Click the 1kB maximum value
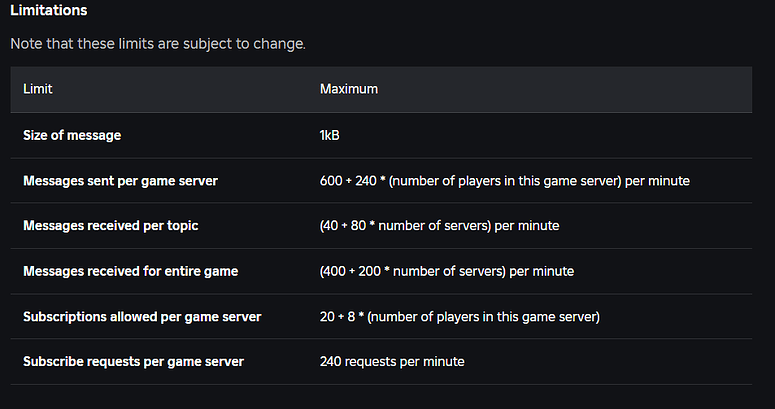 click(331, 135)
